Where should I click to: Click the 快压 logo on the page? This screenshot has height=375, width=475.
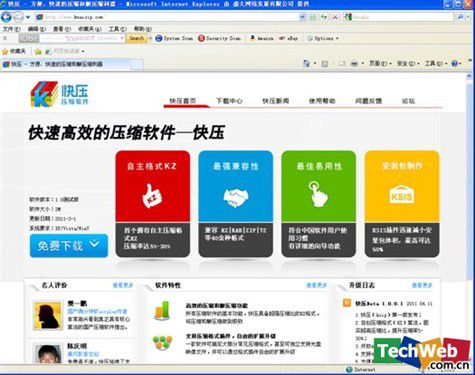pyautogui.click(x=60, y=94)
